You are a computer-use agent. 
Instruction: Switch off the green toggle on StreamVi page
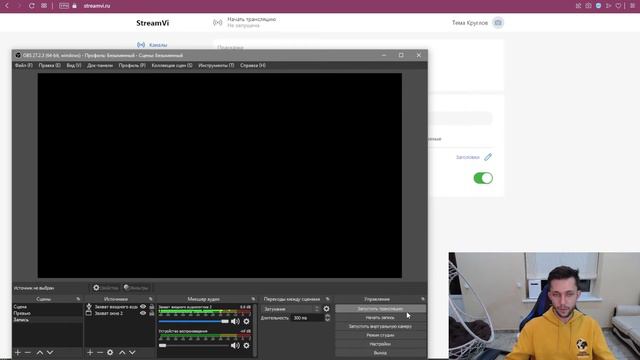click(483, 178)
